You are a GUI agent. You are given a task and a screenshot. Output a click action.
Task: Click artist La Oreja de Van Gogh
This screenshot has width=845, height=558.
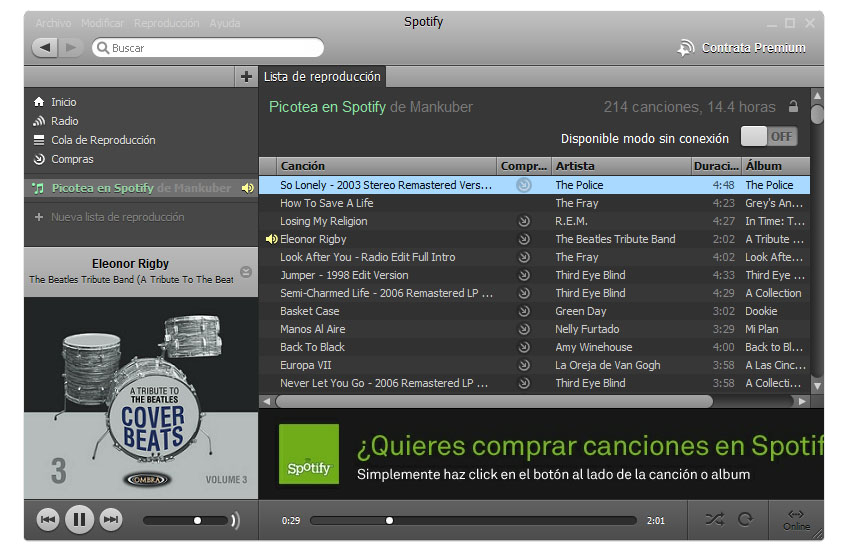tap(608, 365)
